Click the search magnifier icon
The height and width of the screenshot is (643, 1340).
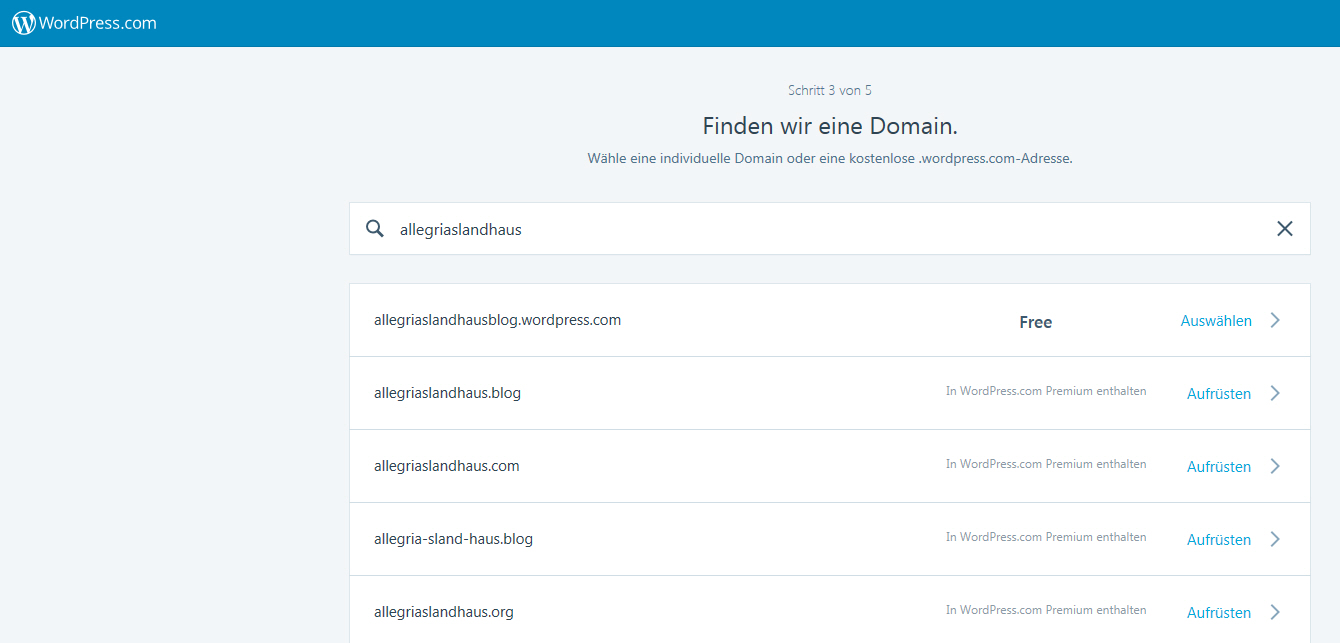[x=375, y=229]
